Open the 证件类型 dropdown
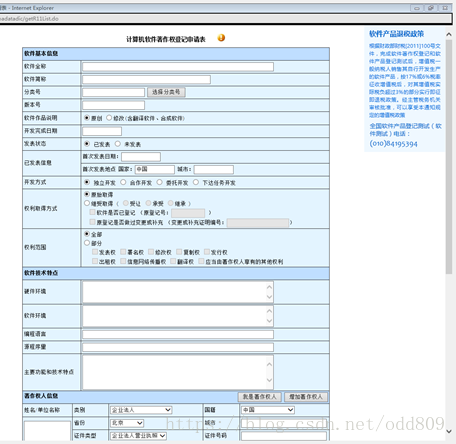 138,436
